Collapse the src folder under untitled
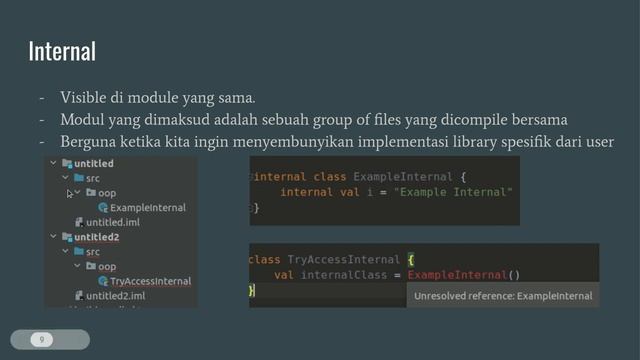 coord(65,178)
